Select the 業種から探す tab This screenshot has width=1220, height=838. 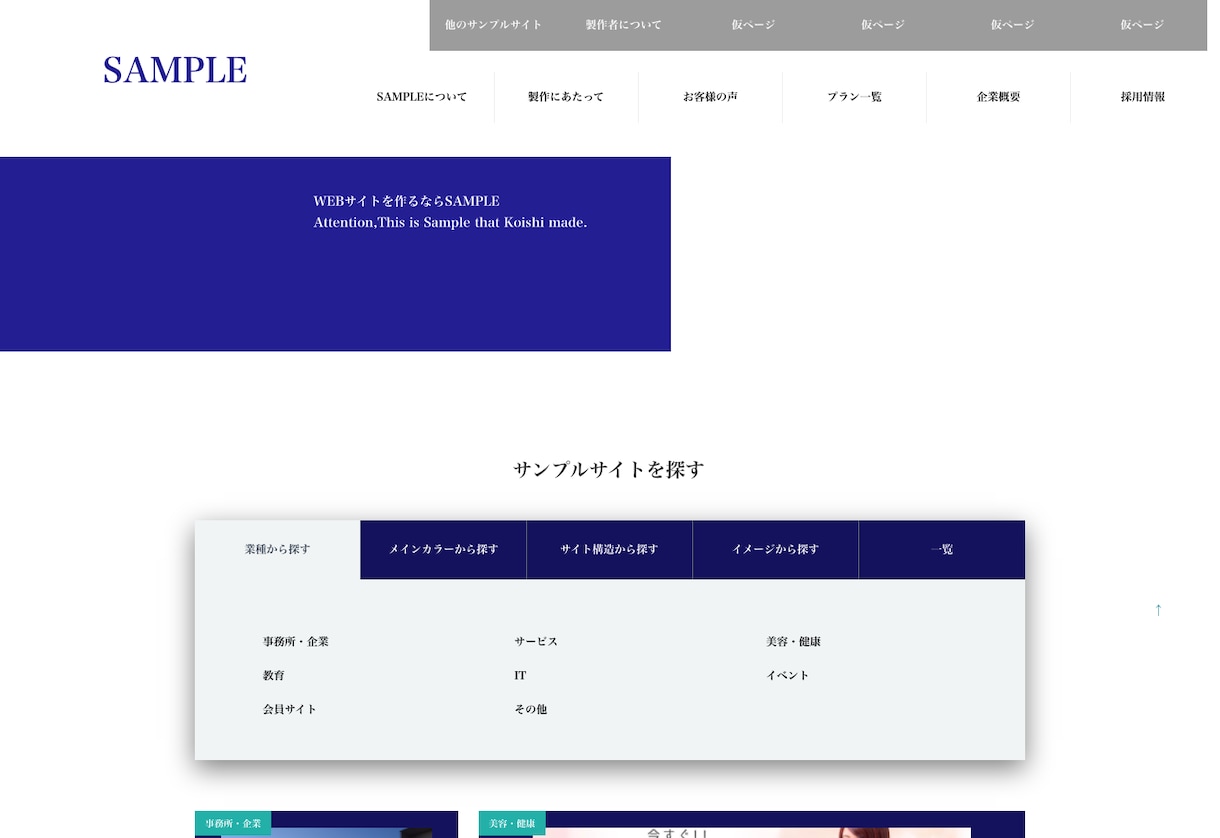click(x=277, y=549)
